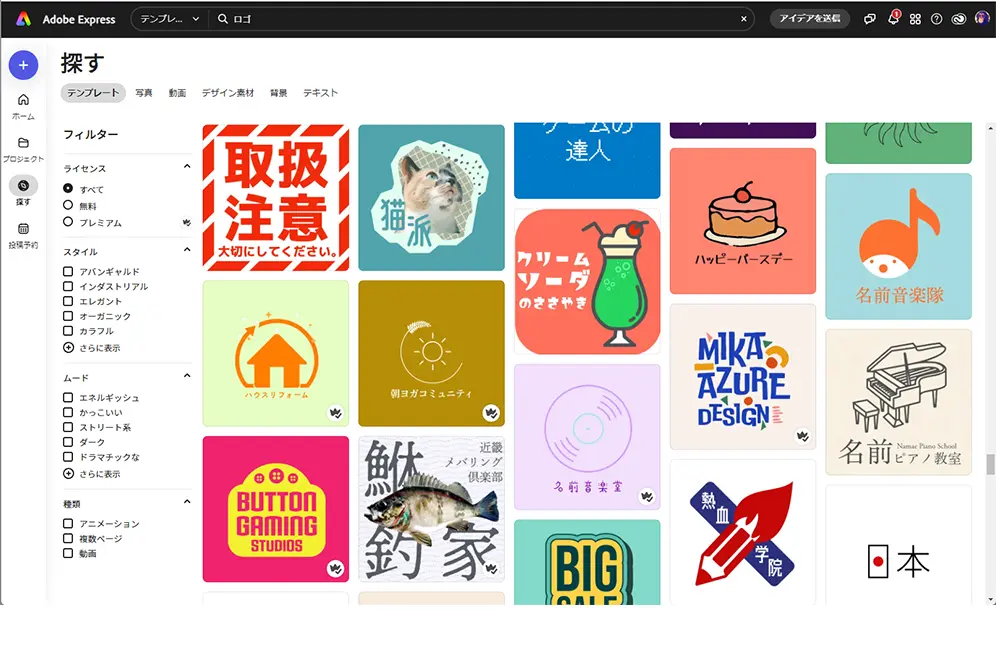Expand さらに表示 under スタイル styles
Image resolution: width=1000 pixels, height=658 pixels.
(x=92, y=347)
